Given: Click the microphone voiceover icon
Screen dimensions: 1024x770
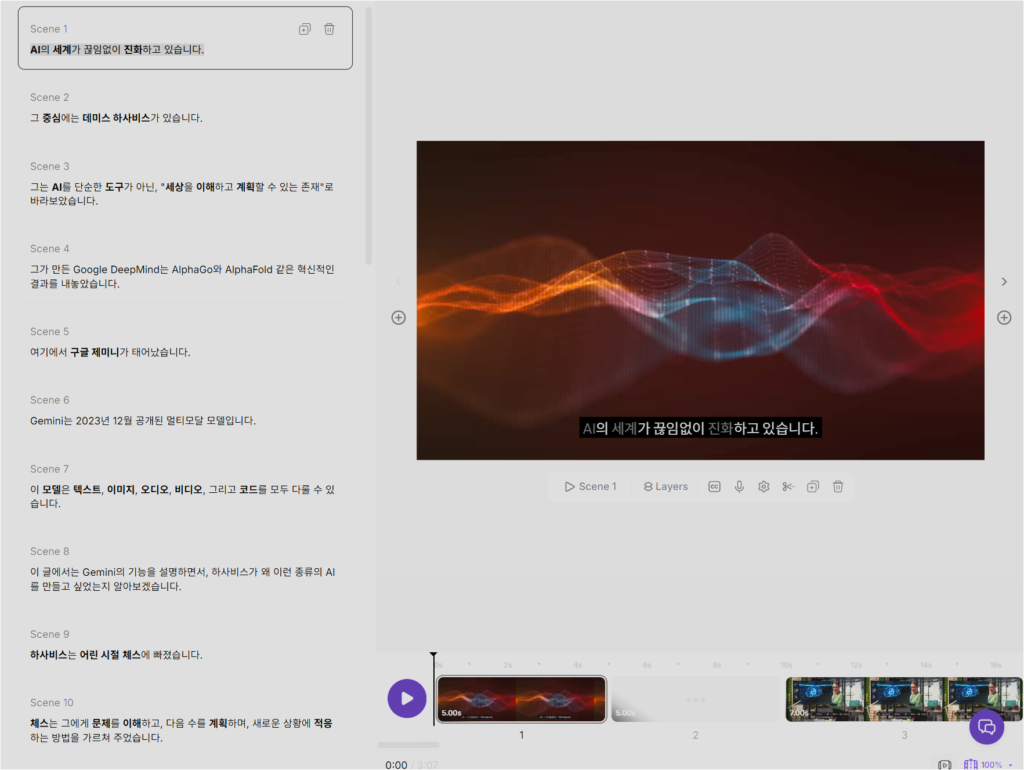Looking at the screenshot, I should (x=739, y=486).
